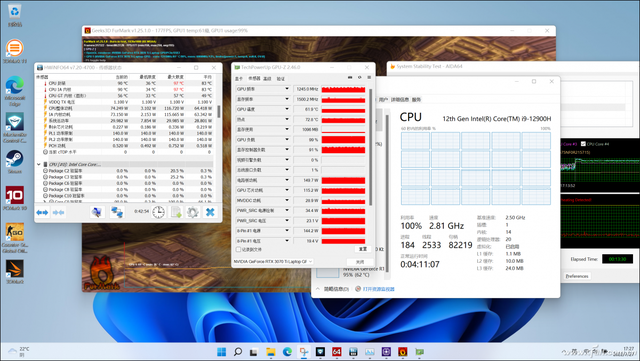Screen dimensions: 640x361
Task: Toggle the CPU Core #4 checkbox in AIDA64
Action: tap(583, 144)
